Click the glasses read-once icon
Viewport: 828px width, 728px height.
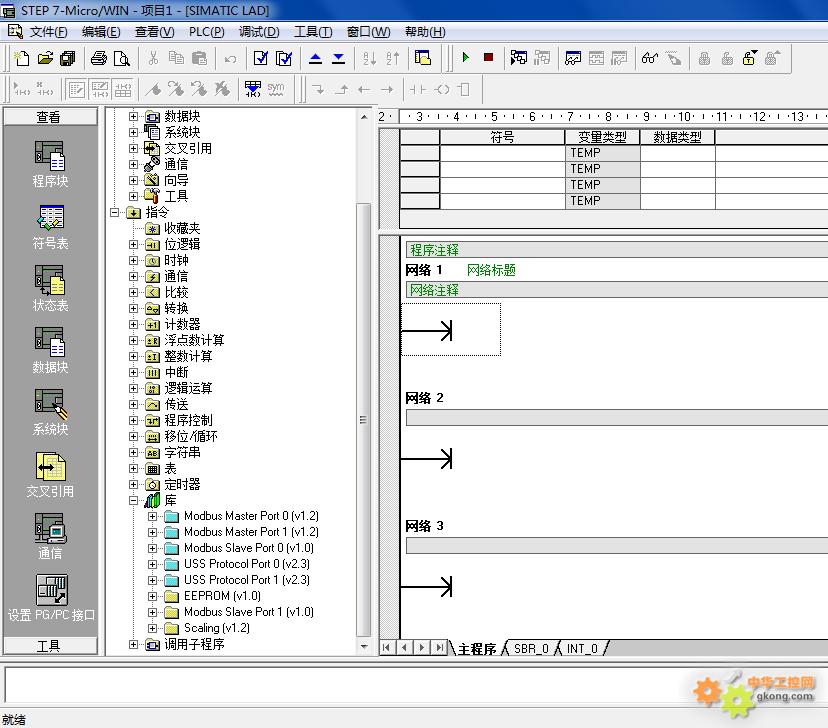pyautogui.click(x=650, y=58)
